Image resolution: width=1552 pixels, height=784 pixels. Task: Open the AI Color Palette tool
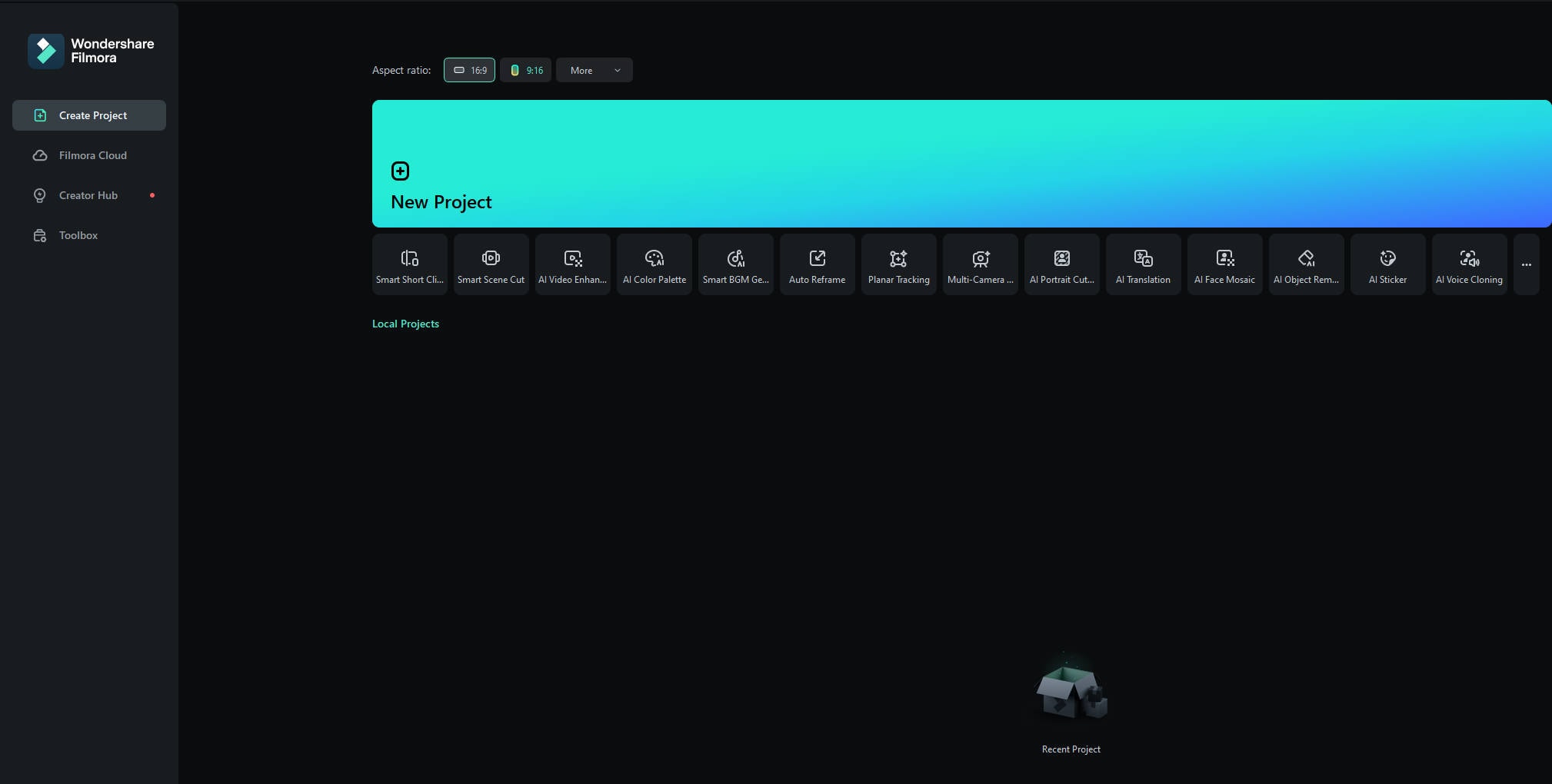[654, 264]
